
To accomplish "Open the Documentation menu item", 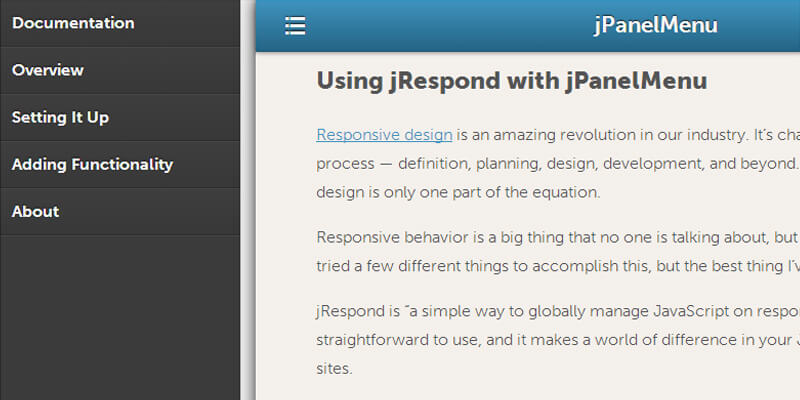I will [73, 23].
